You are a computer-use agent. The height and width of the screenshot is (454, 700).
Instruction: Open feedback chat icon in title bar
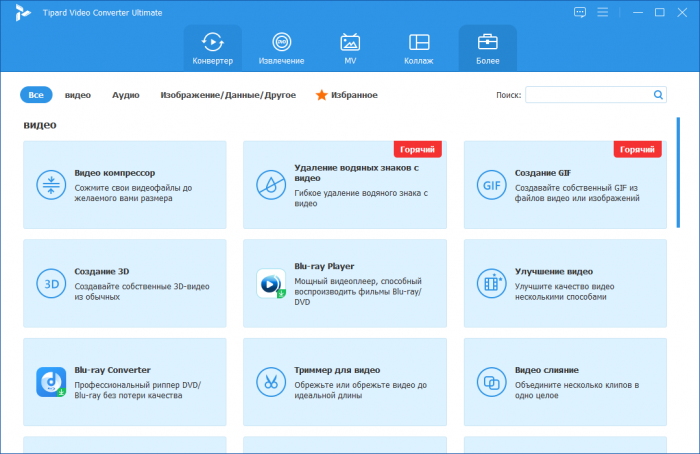tap(579, 12)
